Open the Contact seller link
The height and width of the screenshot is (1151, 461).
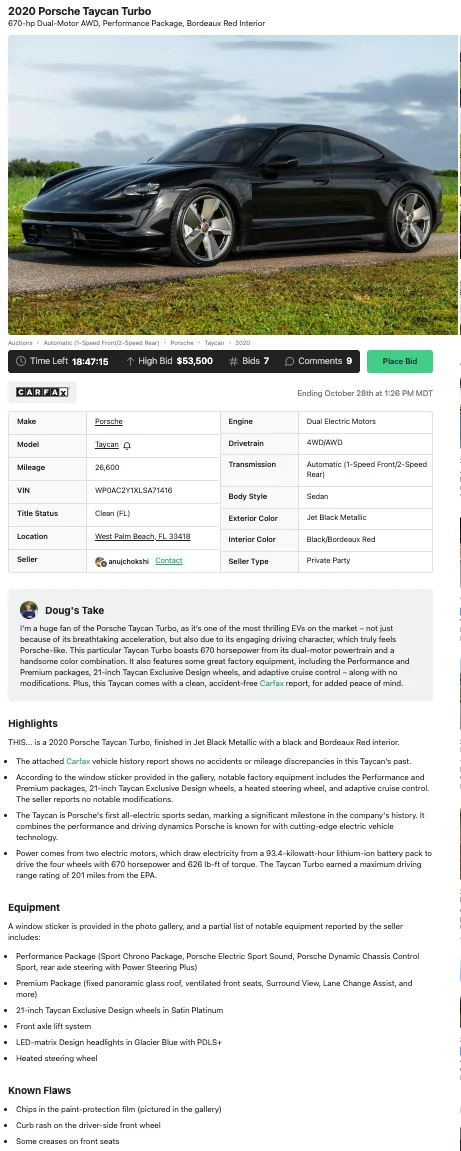pyautogui.click(x=169, y=561)
